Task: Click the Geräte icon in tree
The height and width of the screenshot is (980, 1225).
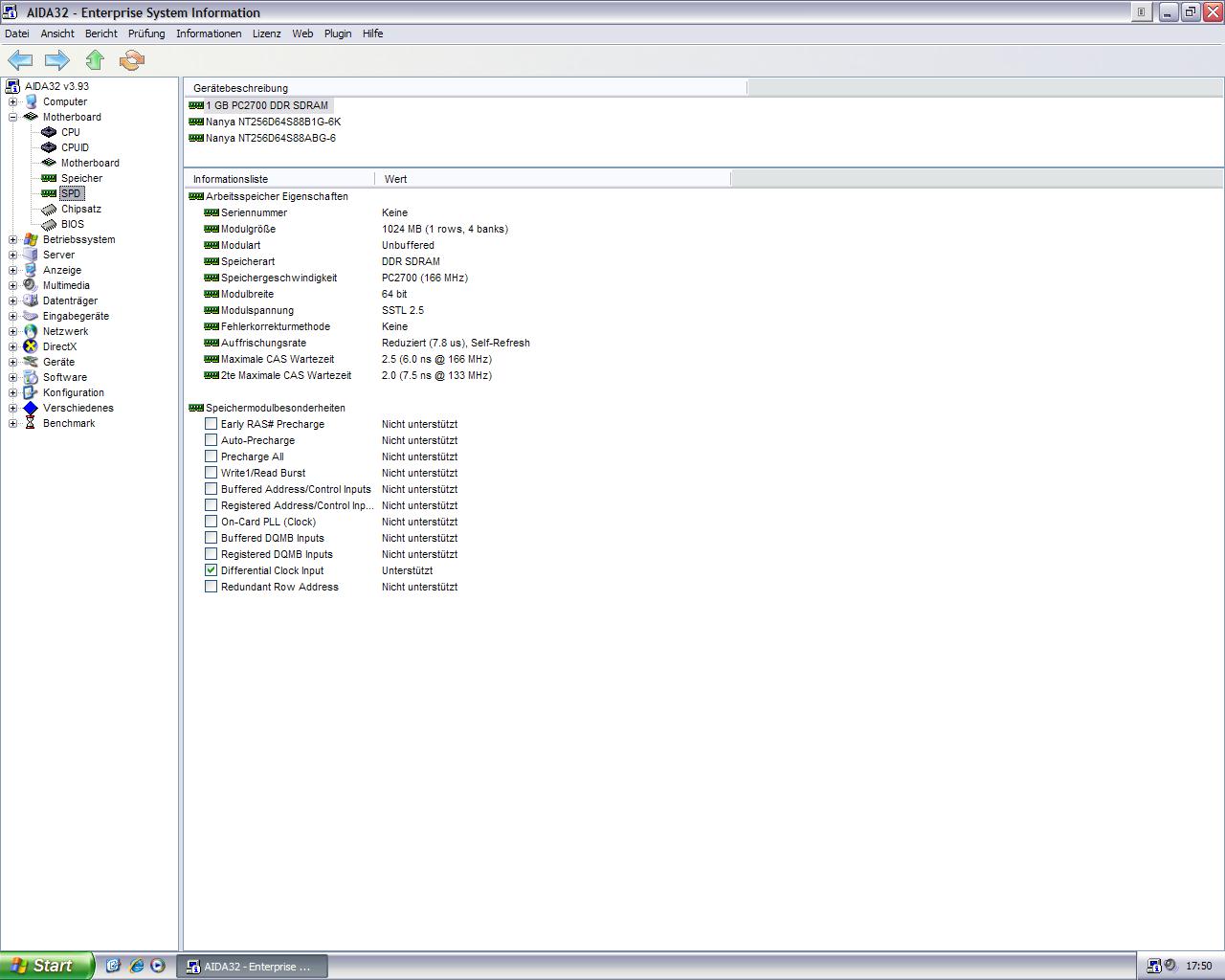Action: 31,362
